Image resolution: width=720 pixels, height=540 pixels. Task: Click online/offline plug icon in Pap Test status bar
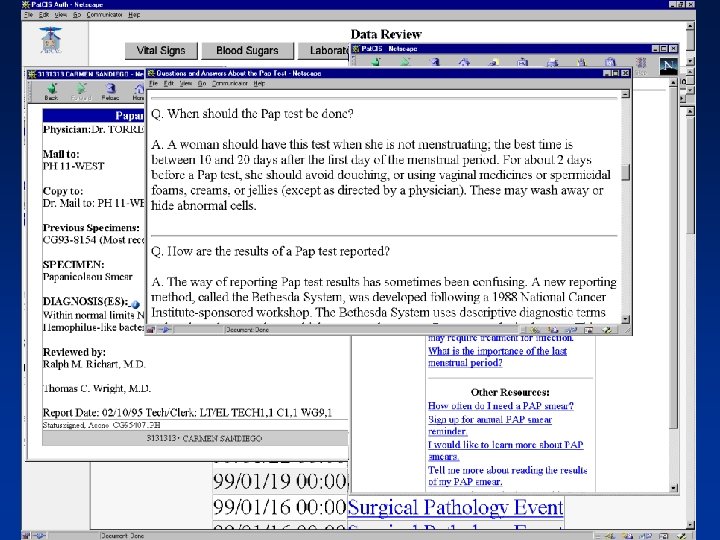tap(165, 329)
